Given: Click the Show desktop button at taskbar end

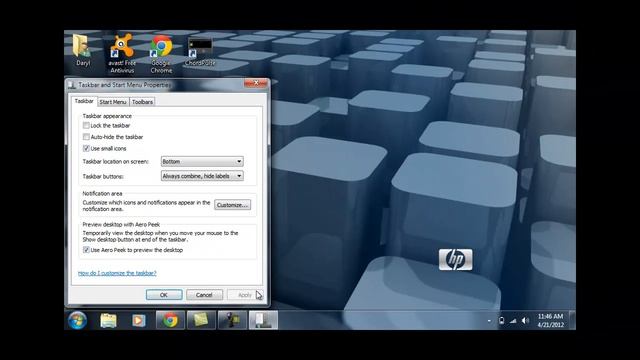Looking at the screenshot, I should pyautogui.click(x=572, y=320).
